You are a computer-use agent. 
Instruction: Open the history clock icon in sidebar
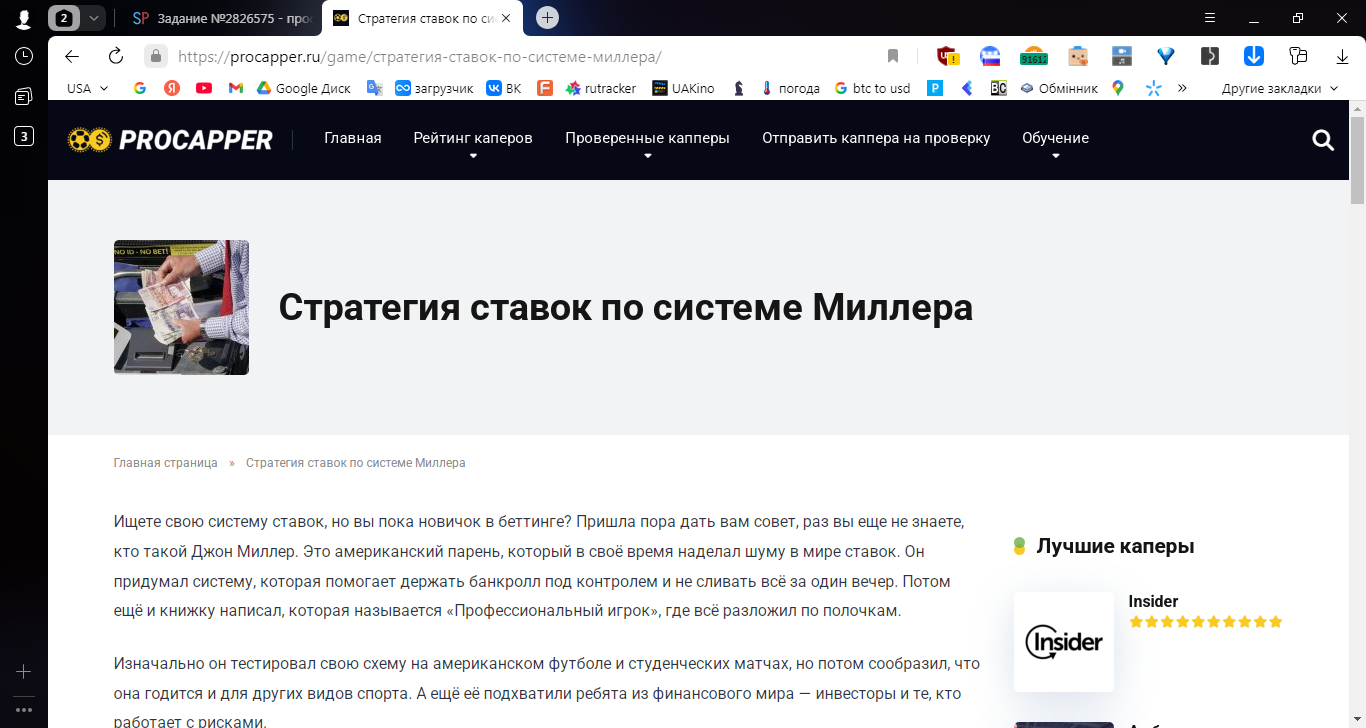coord(24,56)
